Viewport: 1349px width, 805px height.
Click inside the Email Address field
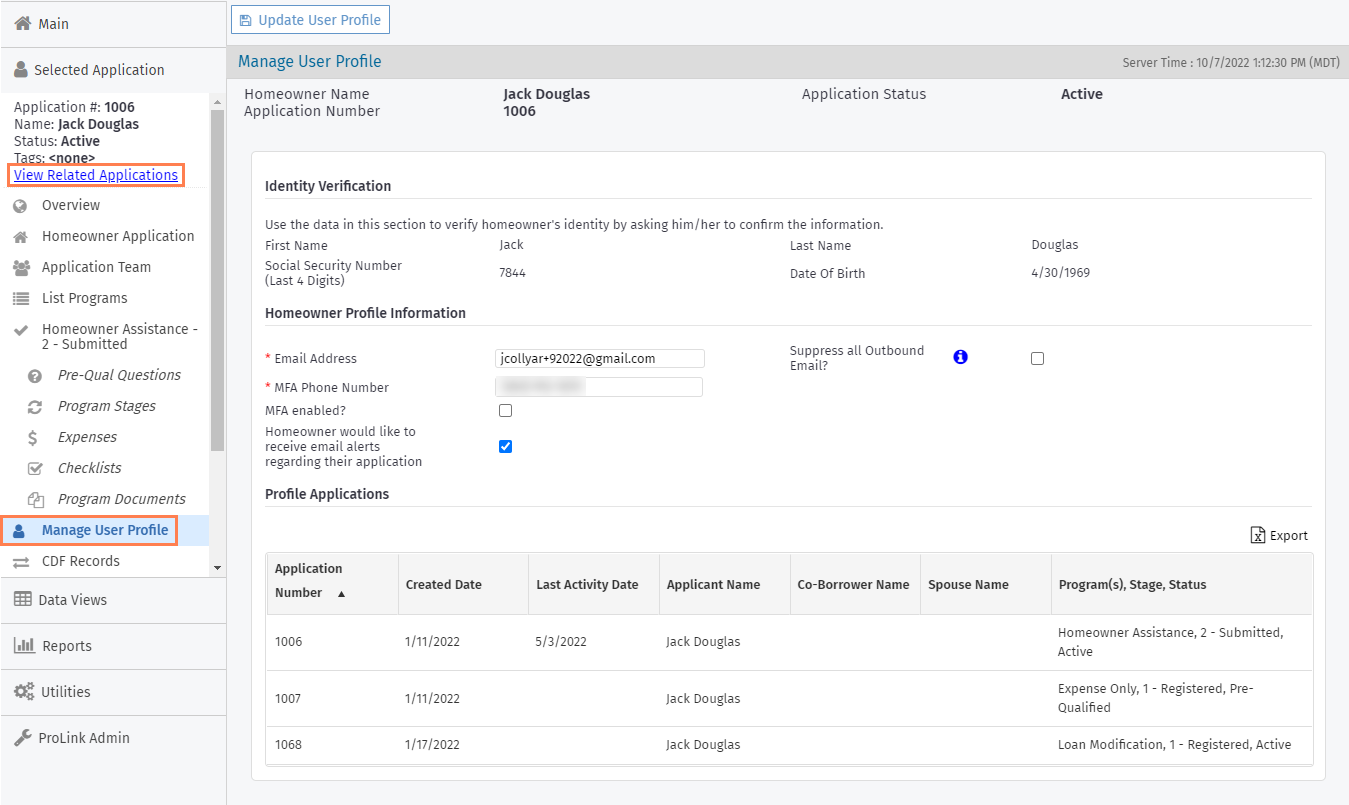[598, 358]
